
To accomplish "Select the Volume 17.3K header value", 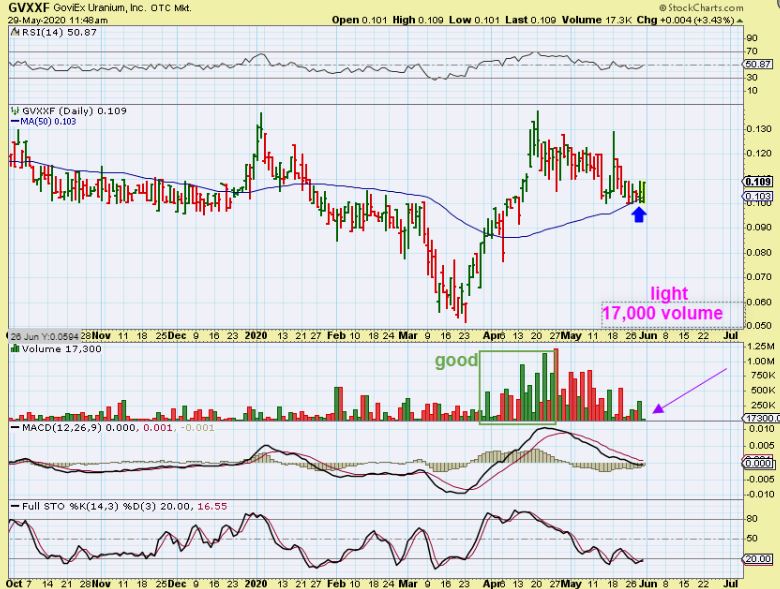I will click(597, 20).
